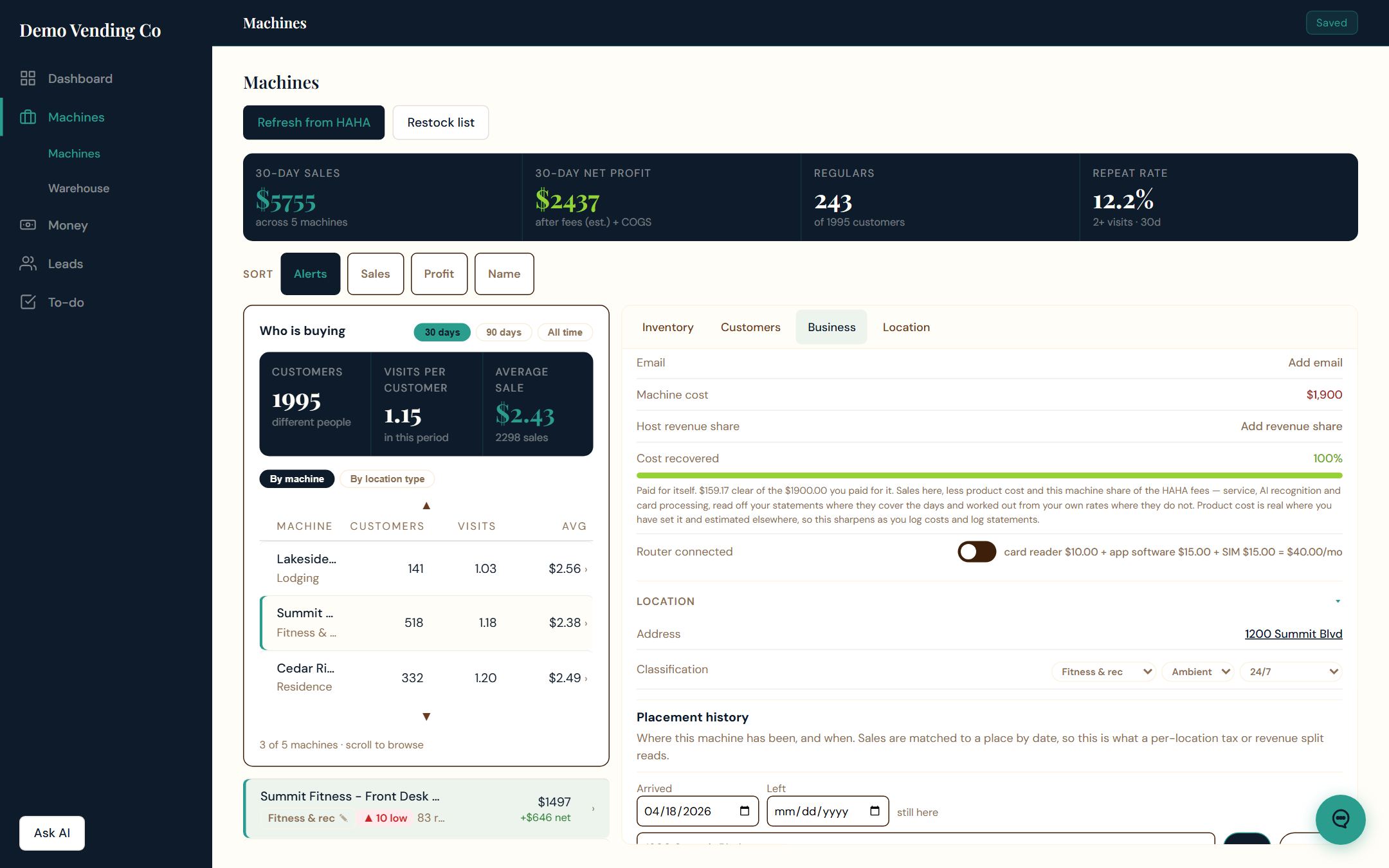The width and height of the screenshot is (1389, 868).
Task: Click the Cost recovered progress bar
Action: click(x=989, y=476)
